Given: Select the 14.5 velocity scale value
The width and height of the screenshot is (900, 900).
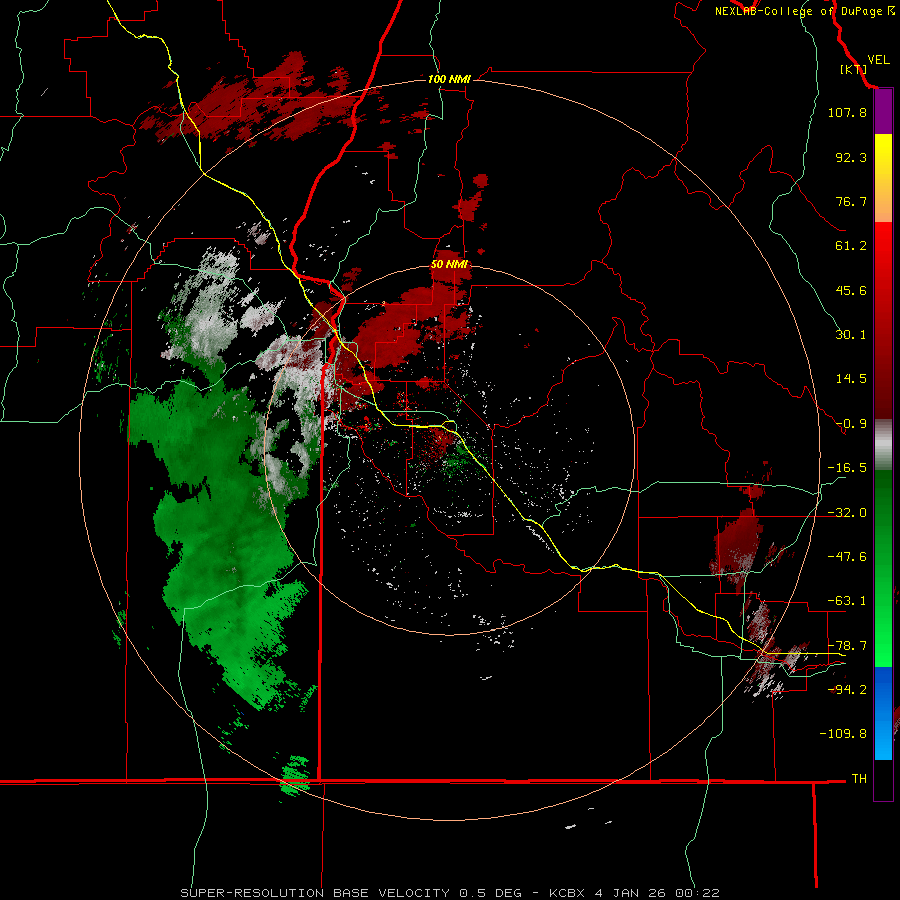Looking at the screenshot, I should [x=851, y=379].
